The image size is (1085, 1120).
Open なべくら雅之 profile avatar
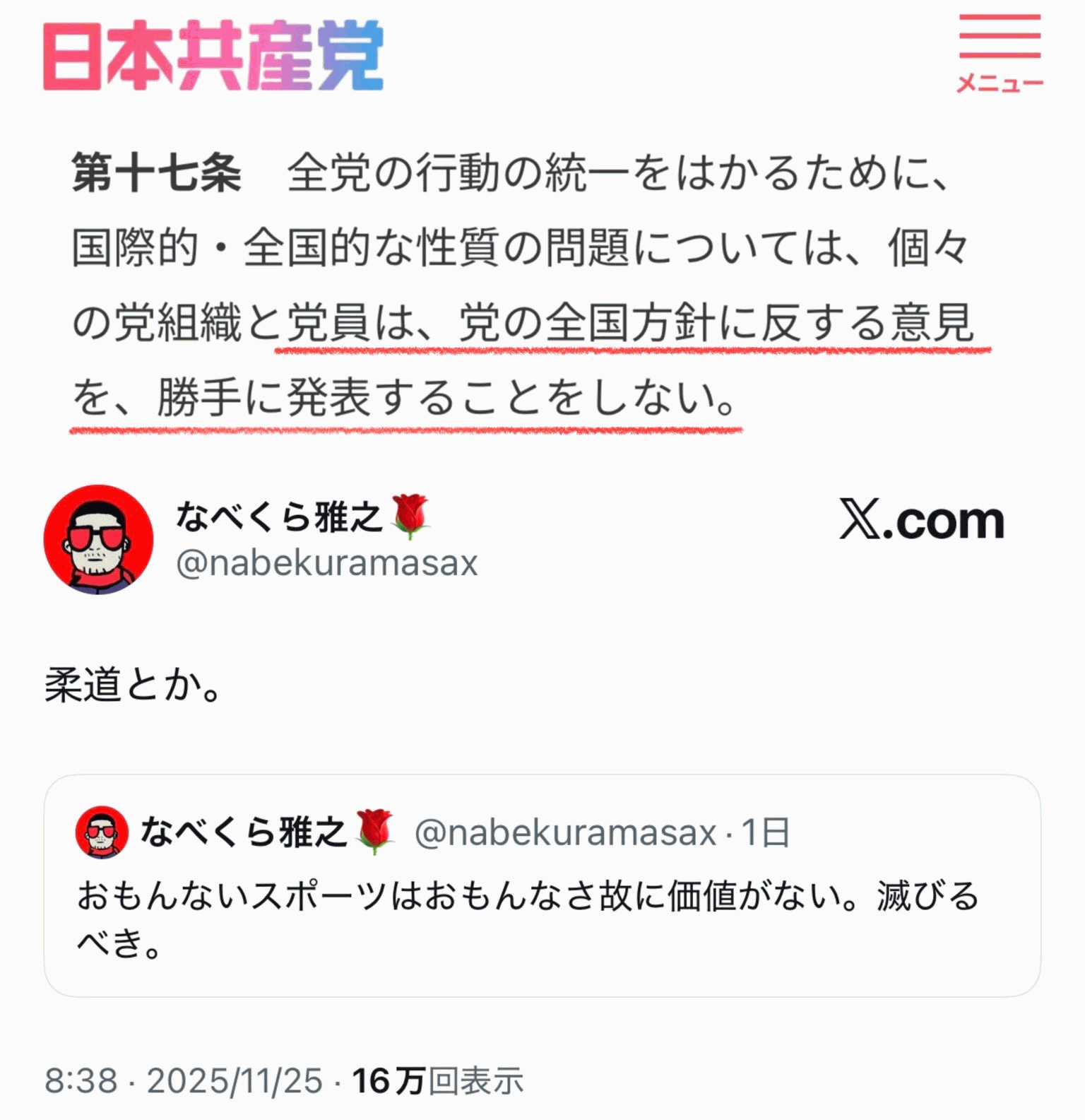tap(98, 539)
